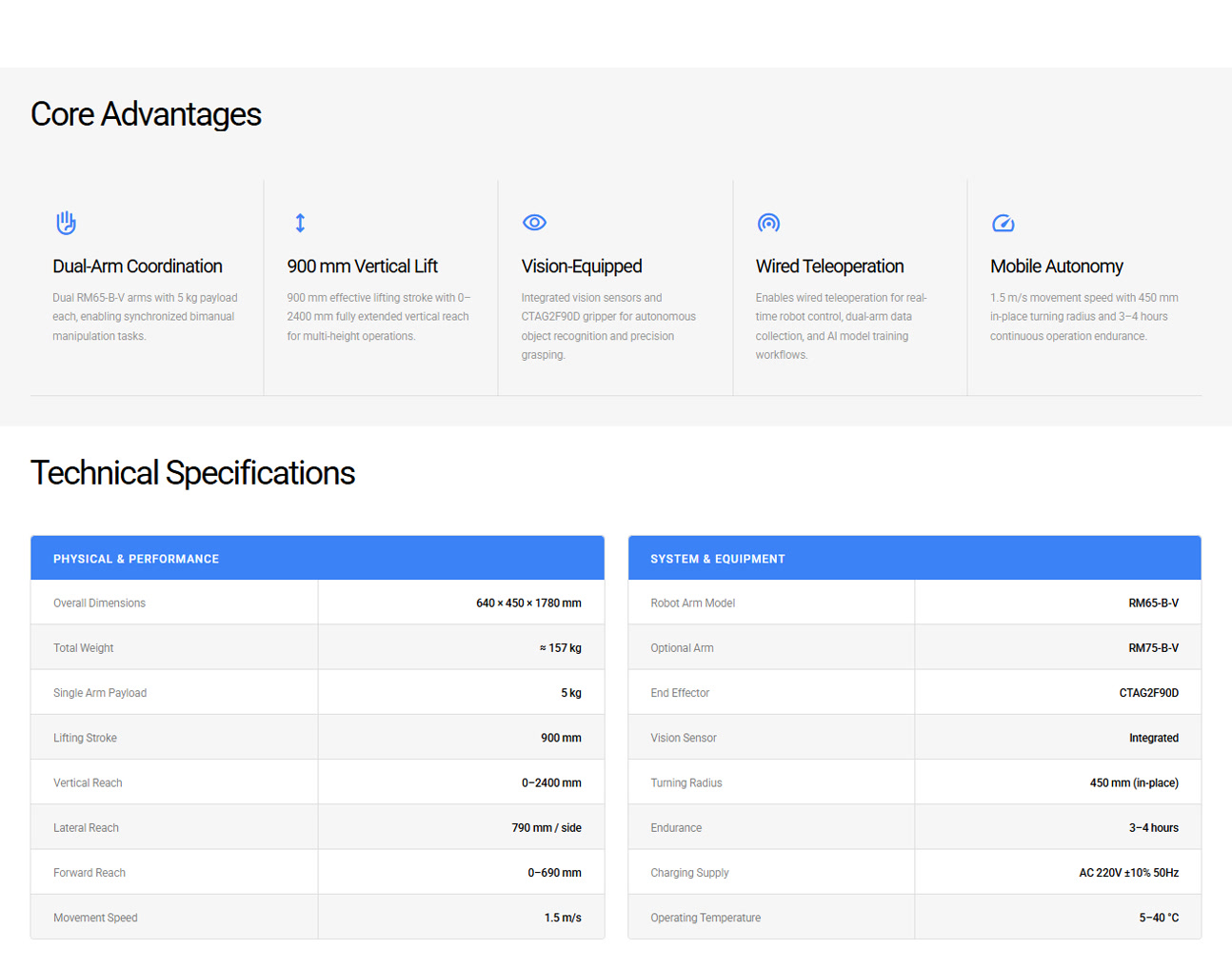Click the Lifting Stroke row label
This screenshot has height=969, width=1232.
click(x=85, y=738)
